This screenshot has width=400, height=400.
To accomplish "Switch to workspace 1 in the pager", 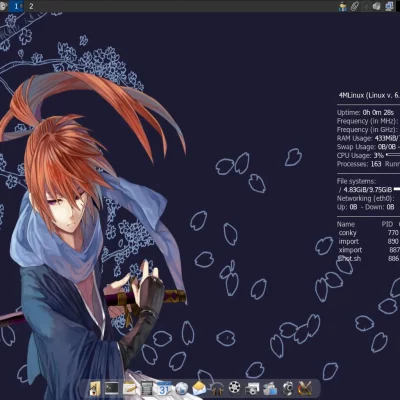I will point(16,6).
